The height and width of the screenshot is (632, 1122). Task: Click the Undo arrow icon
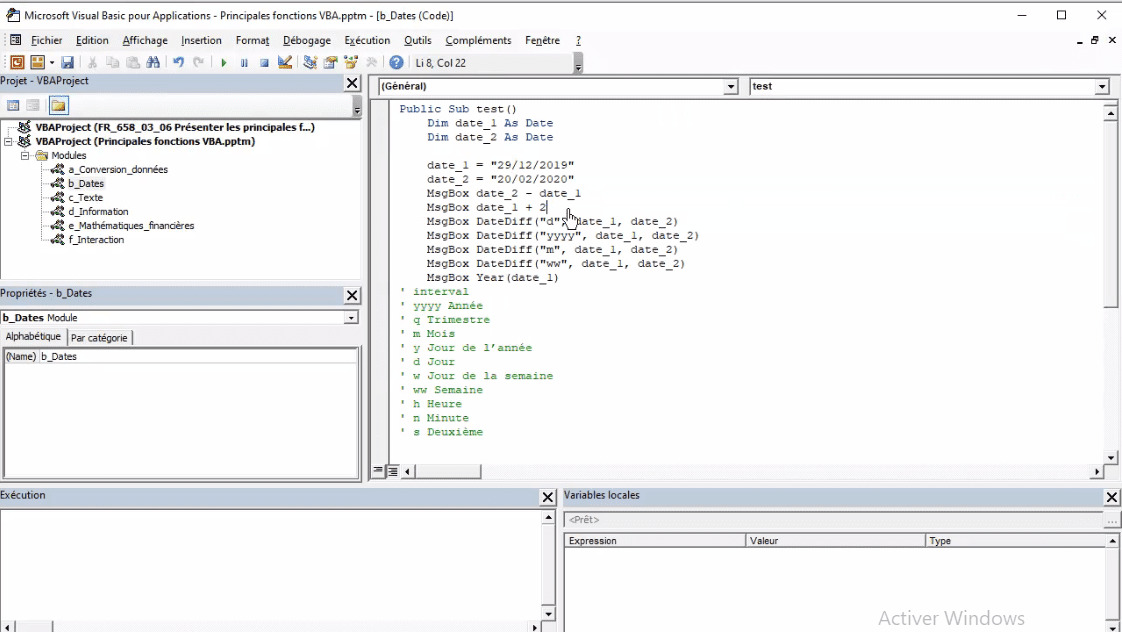178,63
